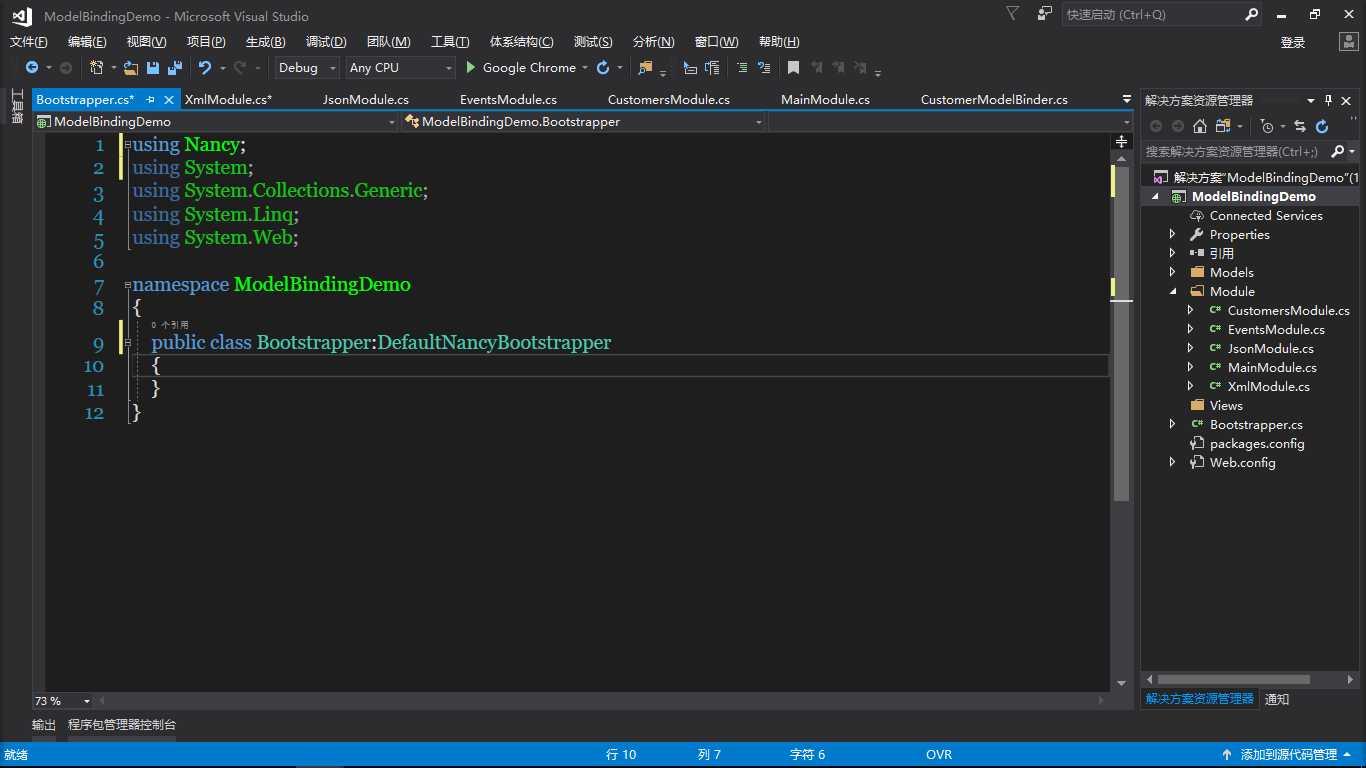Image resolution: width=1366 pixels, height=768 pixels.
Task: Click the browser refresh icon next to Google Chrome
Action: [x=603, y=68]
